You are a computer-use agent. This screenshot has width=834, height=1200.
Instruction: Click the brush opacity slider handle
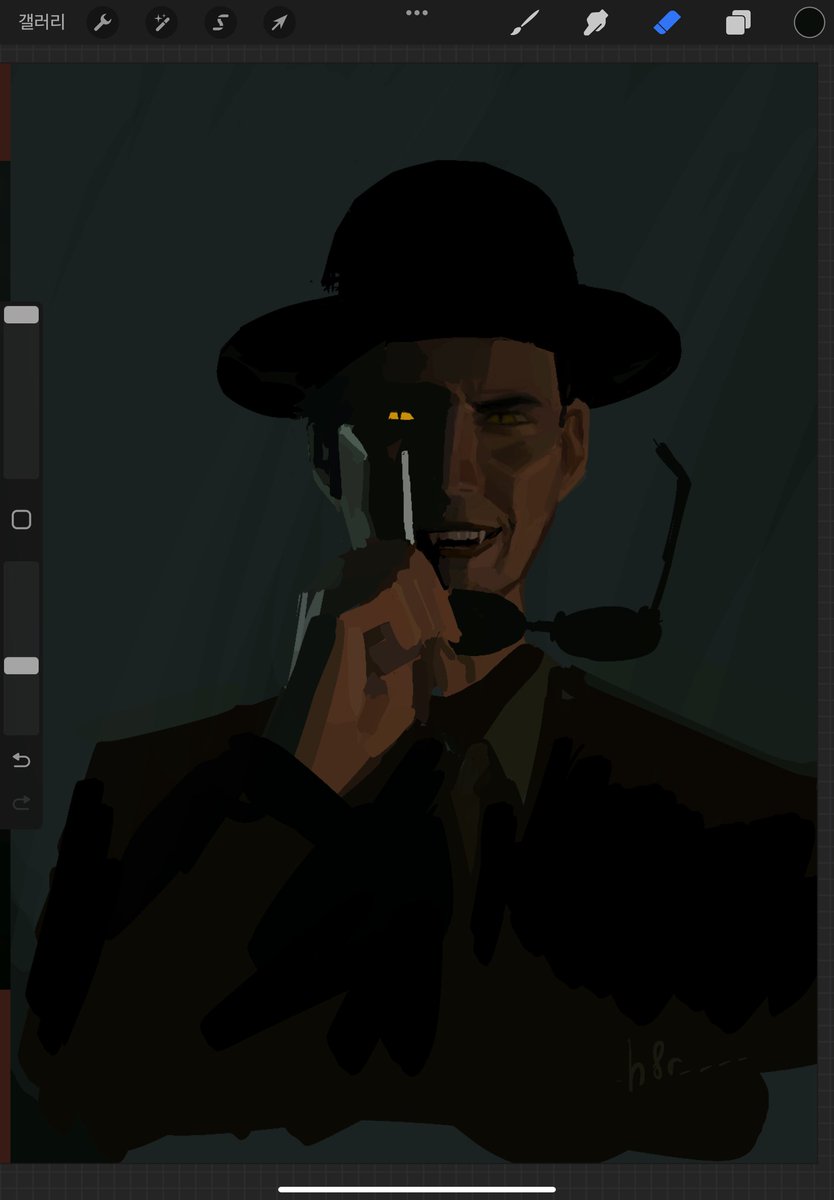pos(21,666)
